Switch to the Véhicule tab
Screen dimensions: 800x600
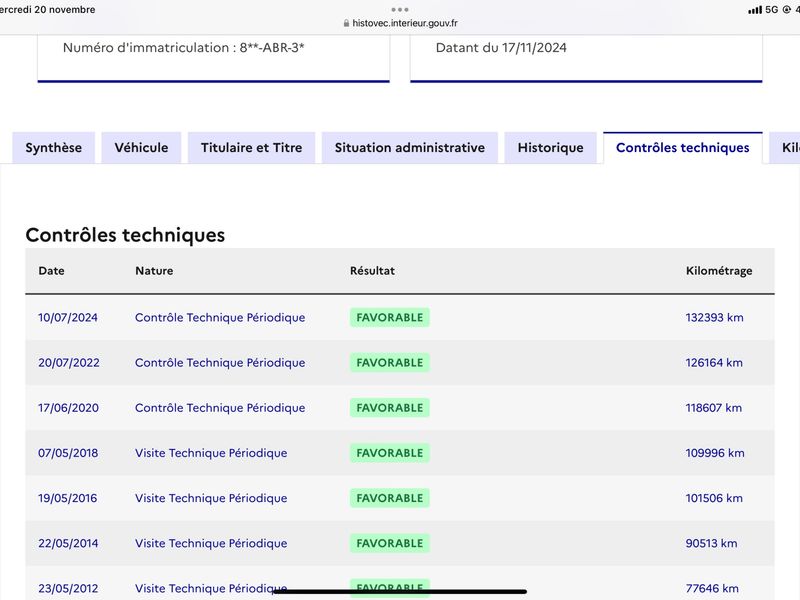point(141,148)
